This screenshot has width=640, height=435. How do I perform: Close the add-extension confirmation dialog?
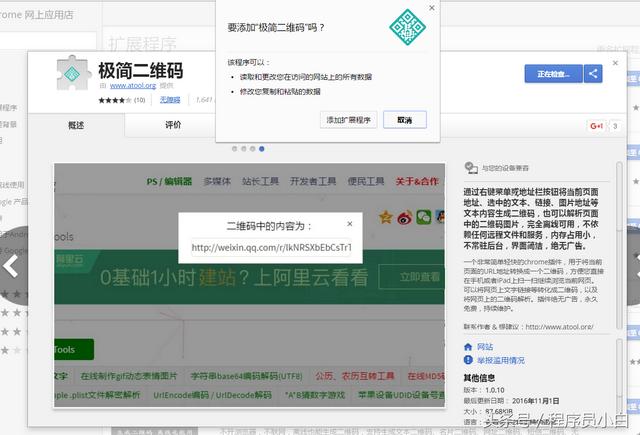tap(432, 8)
